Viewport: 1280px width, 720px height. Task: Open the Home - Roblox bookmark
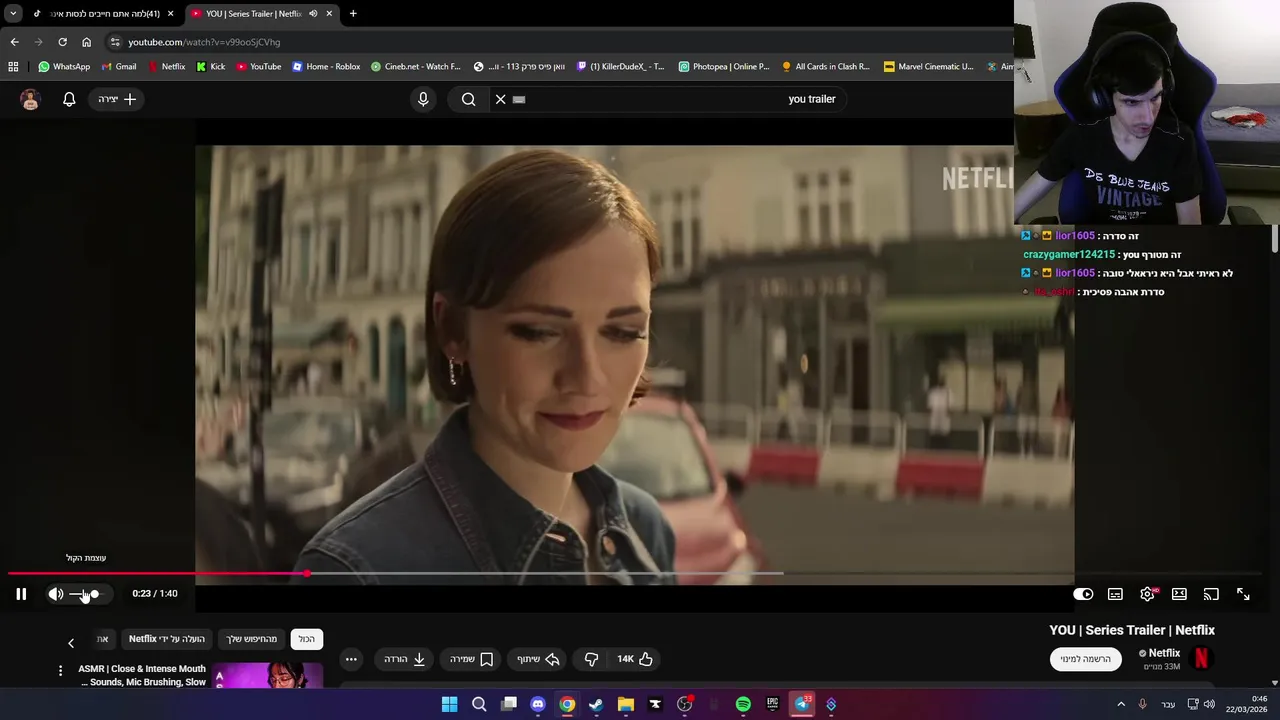326,67
